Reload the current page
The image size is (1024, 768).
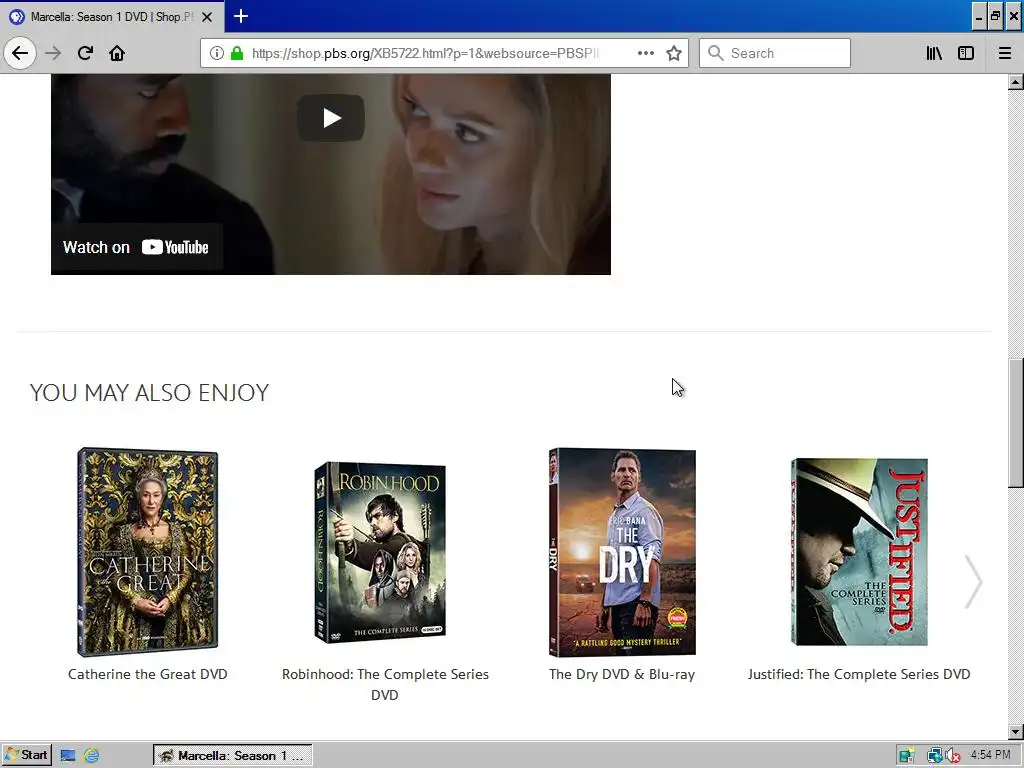85,53
